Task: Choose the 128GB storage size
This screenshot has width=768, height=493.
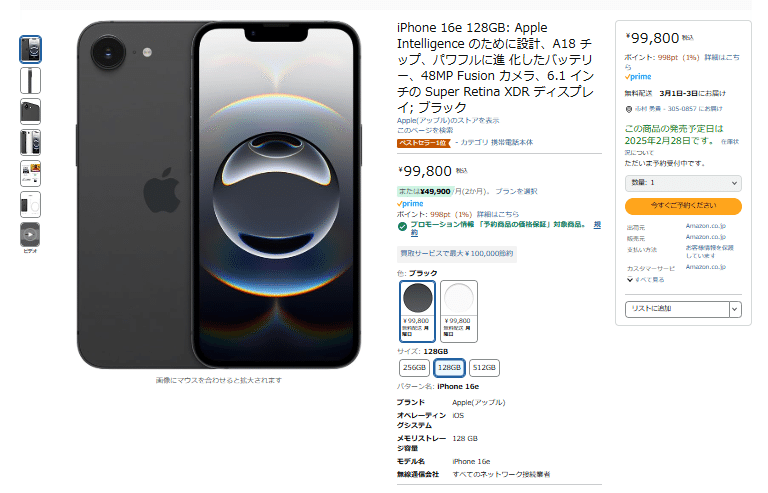Action: pyautogui.click(x=449, y=368)
